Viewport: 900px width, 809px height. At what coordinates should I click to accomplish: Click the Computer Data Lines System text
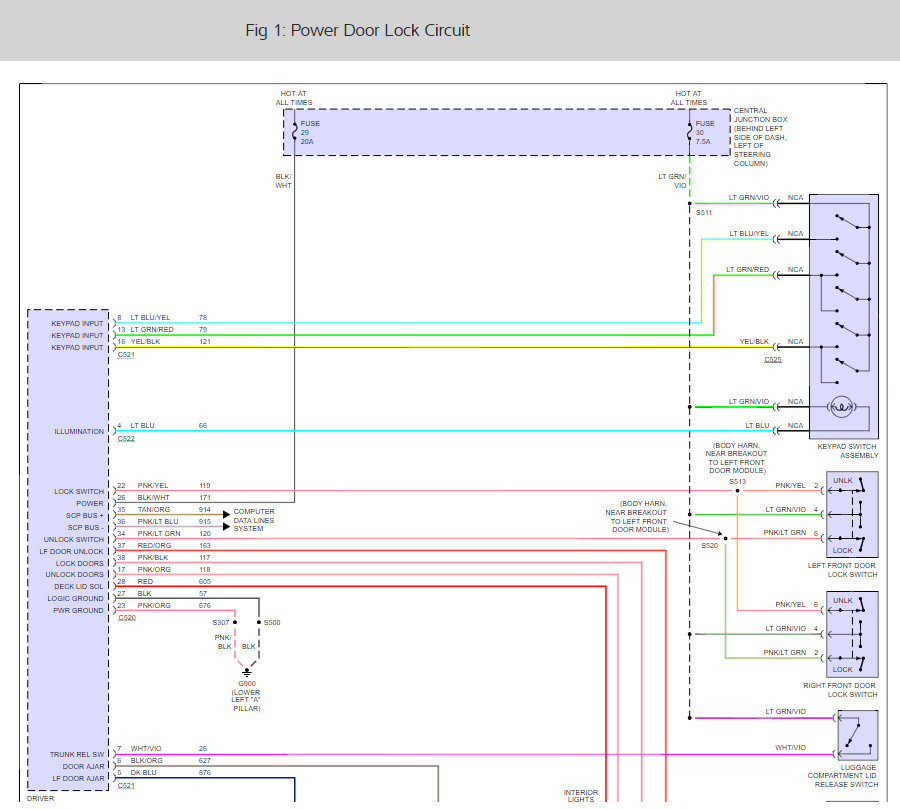[x=254, y=520]
